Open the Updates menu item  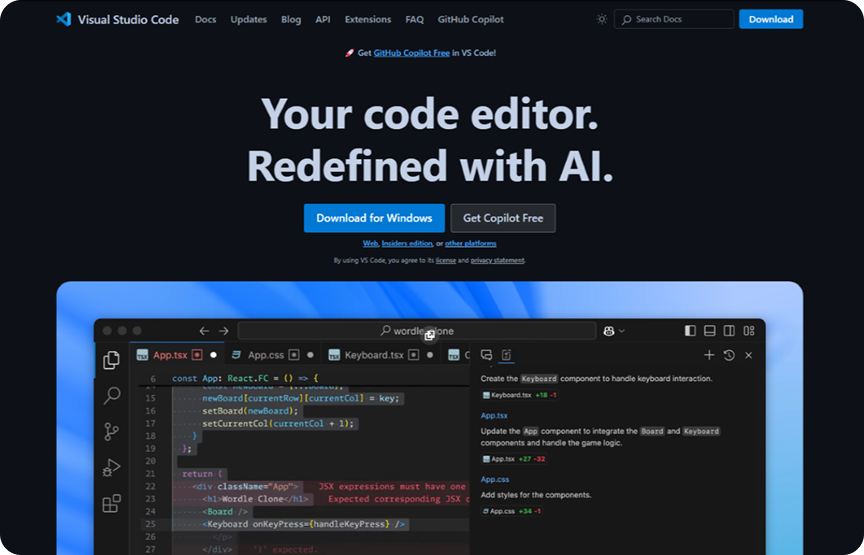click(x=249, y=19)
